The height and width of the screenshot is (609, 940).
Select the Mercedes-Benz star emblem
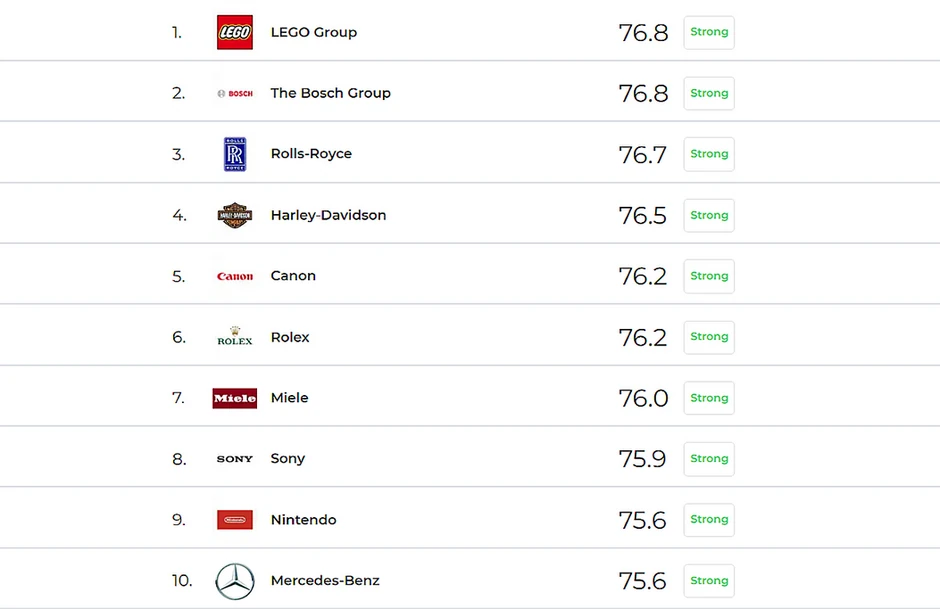point(235,581)
